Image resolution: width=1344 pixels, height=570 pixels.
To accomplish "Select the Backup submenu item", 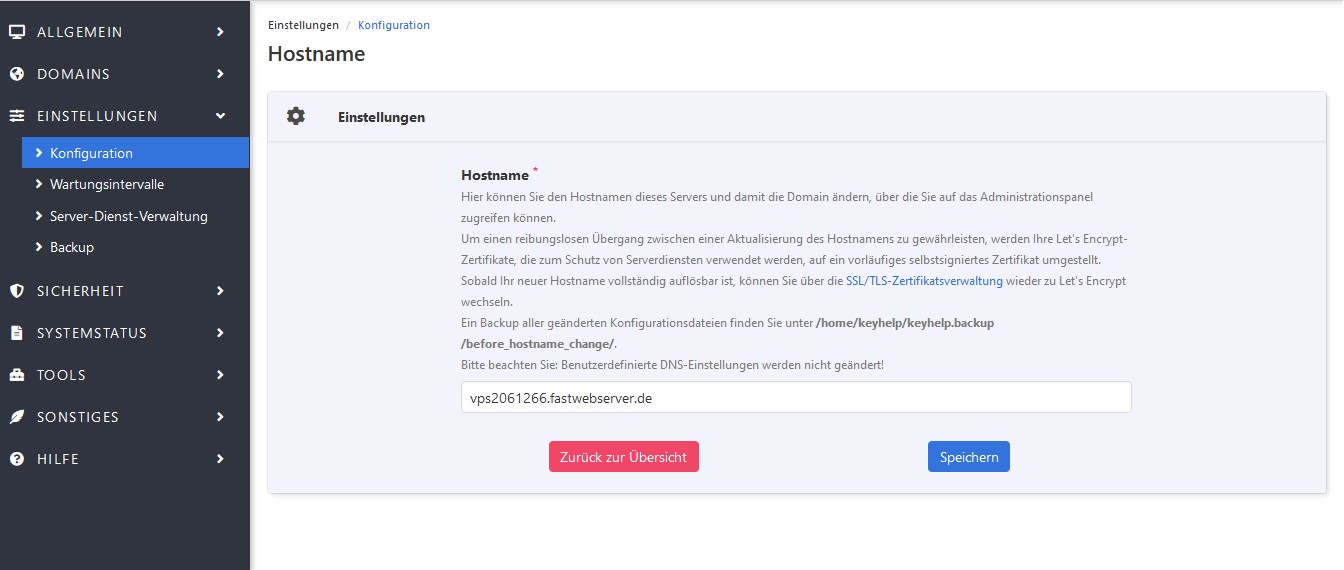I will [x=71, y=247].
